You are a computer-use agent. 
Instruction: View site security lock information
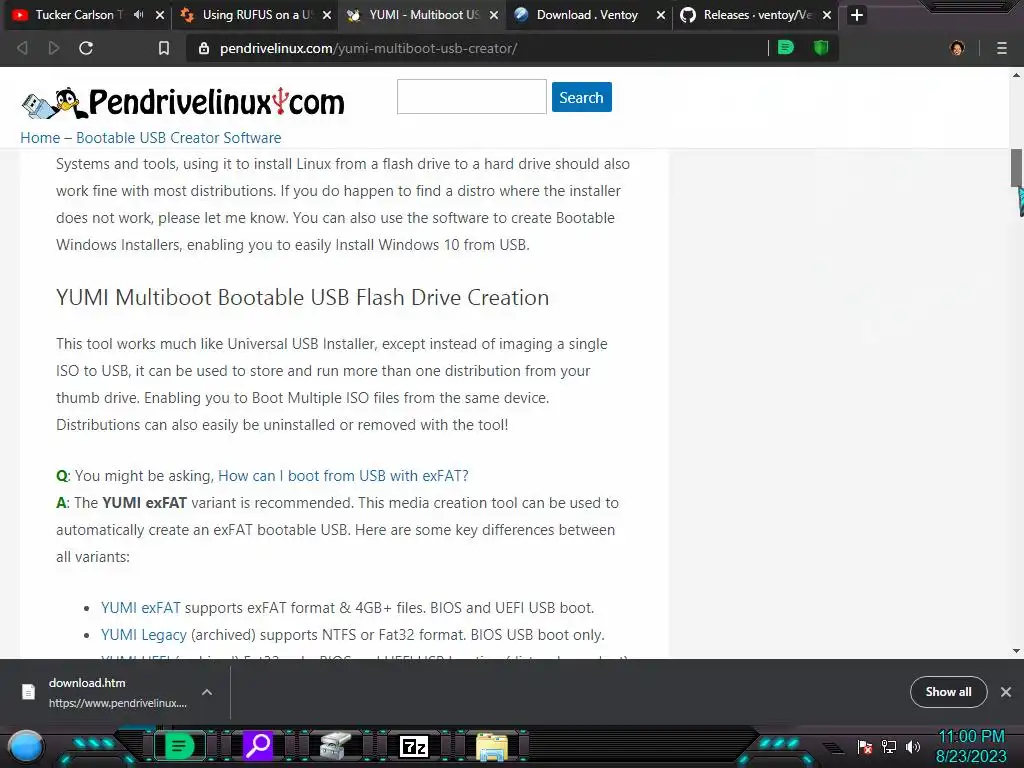[204, 48]
